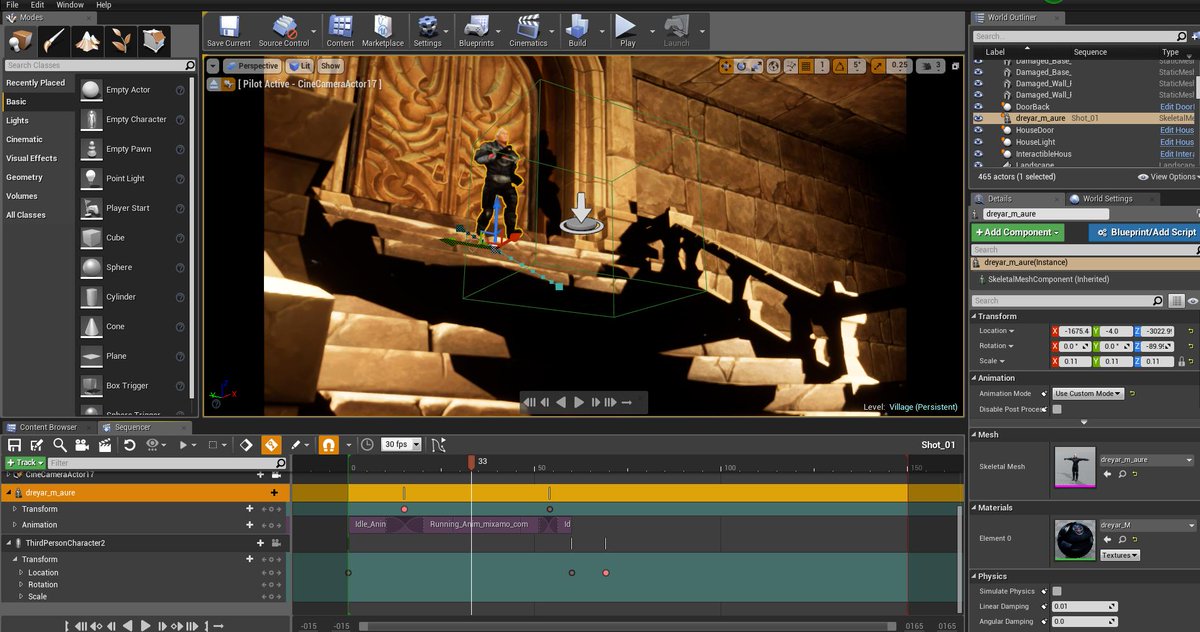Click Edit DoorBack link in outliner
1200x632 pixels.
click(1177, 107)
